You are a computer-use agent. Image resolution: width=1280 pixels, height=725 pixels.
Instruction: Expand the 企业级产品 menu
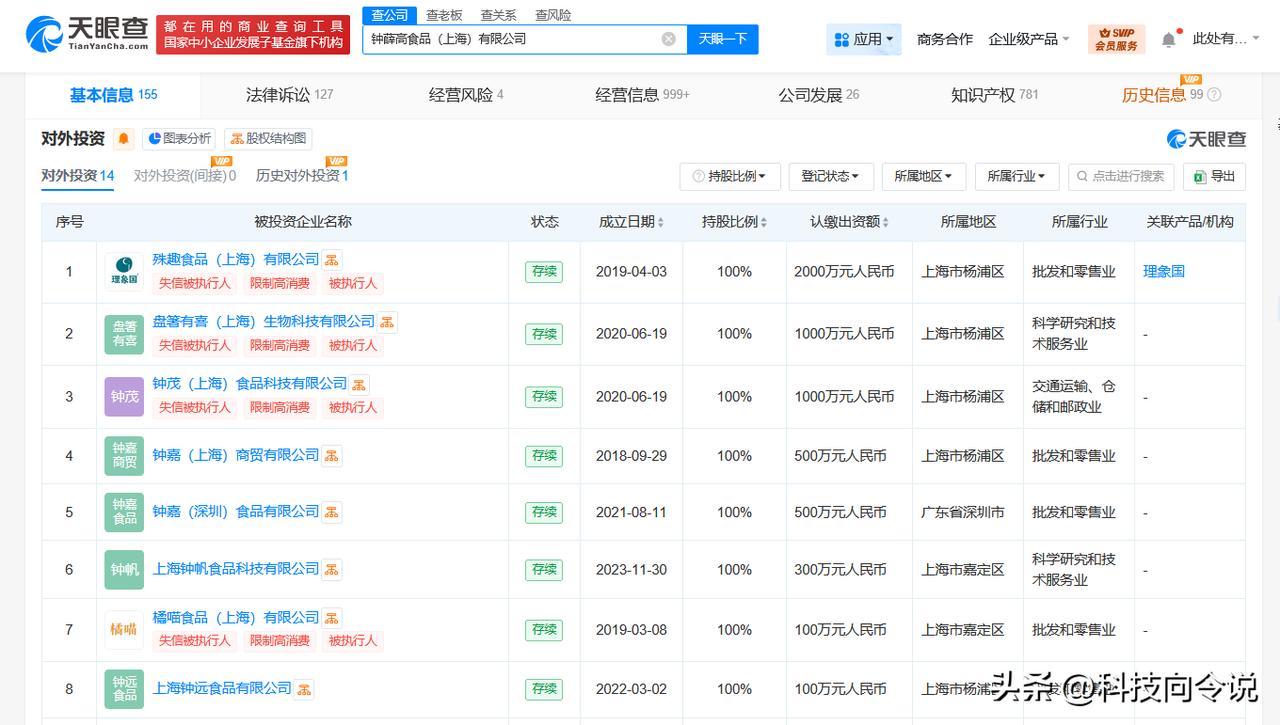click(x=1029, y=39)
